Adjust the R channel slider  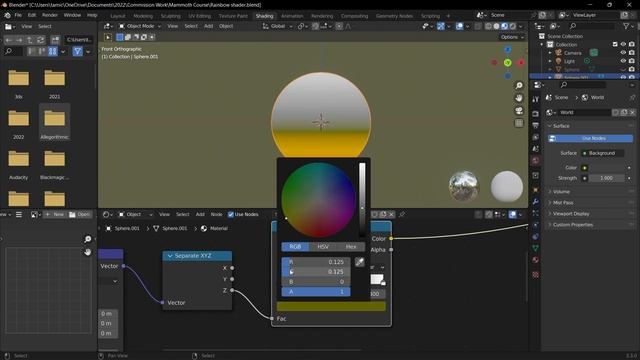click(316, 262)
